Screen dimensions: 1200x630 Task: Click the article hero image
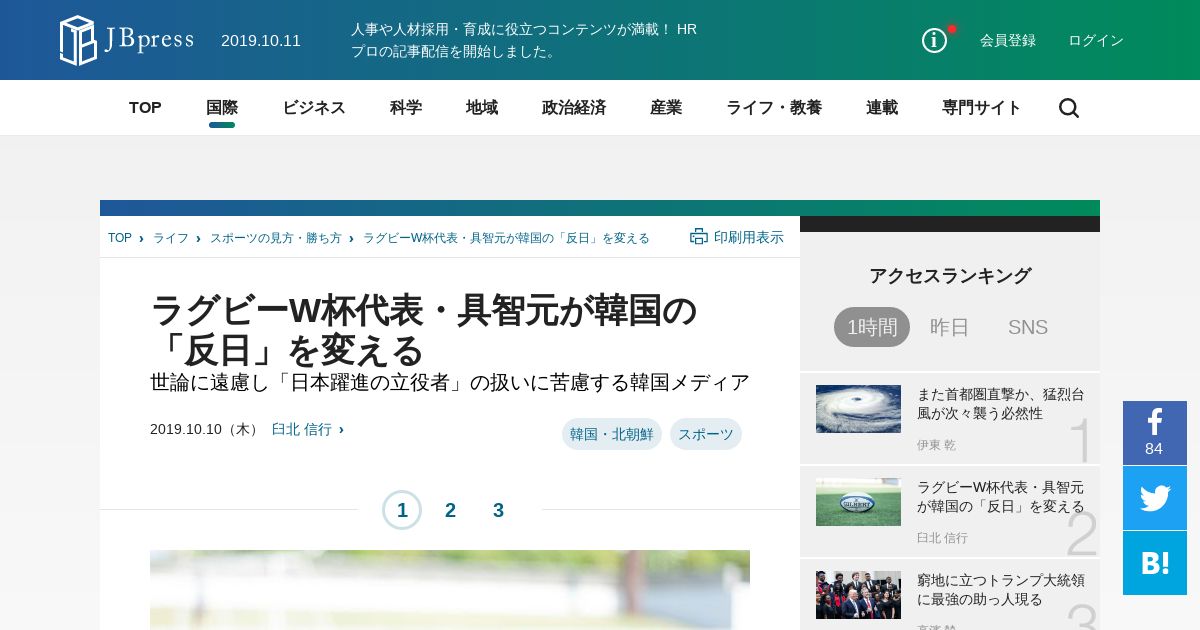450,590
